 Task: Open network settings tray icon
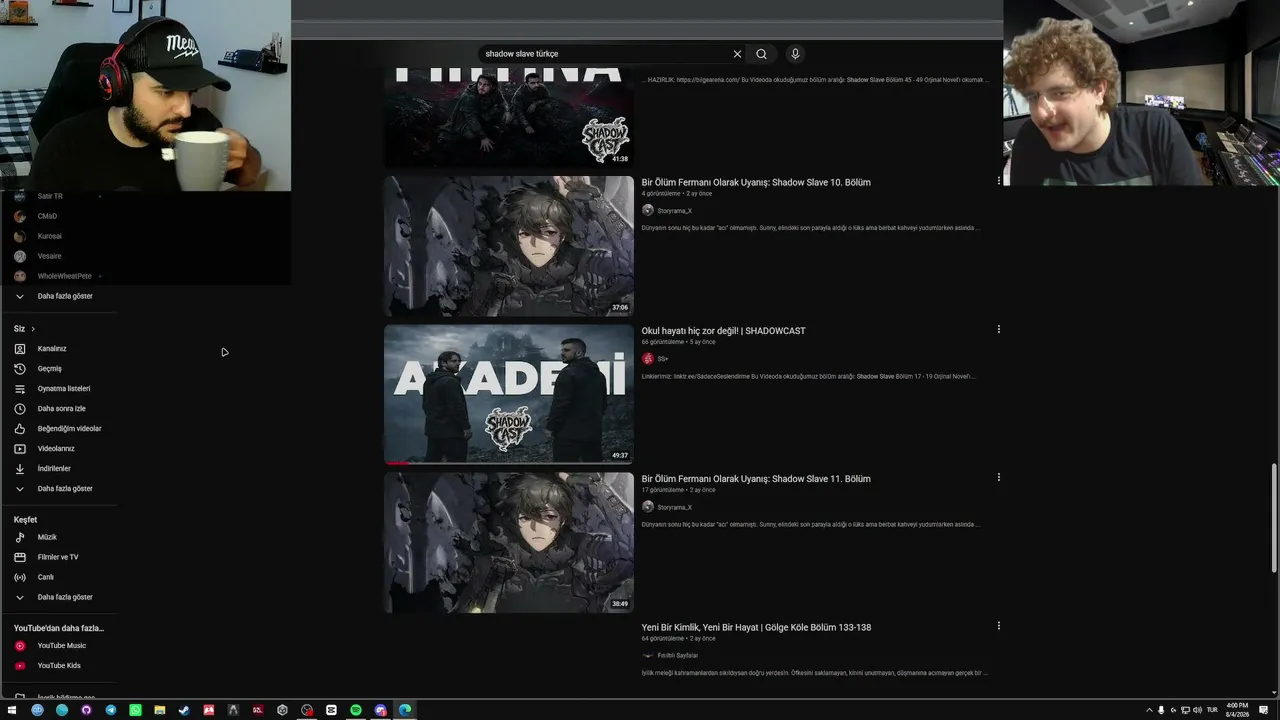pos(1186,710)
